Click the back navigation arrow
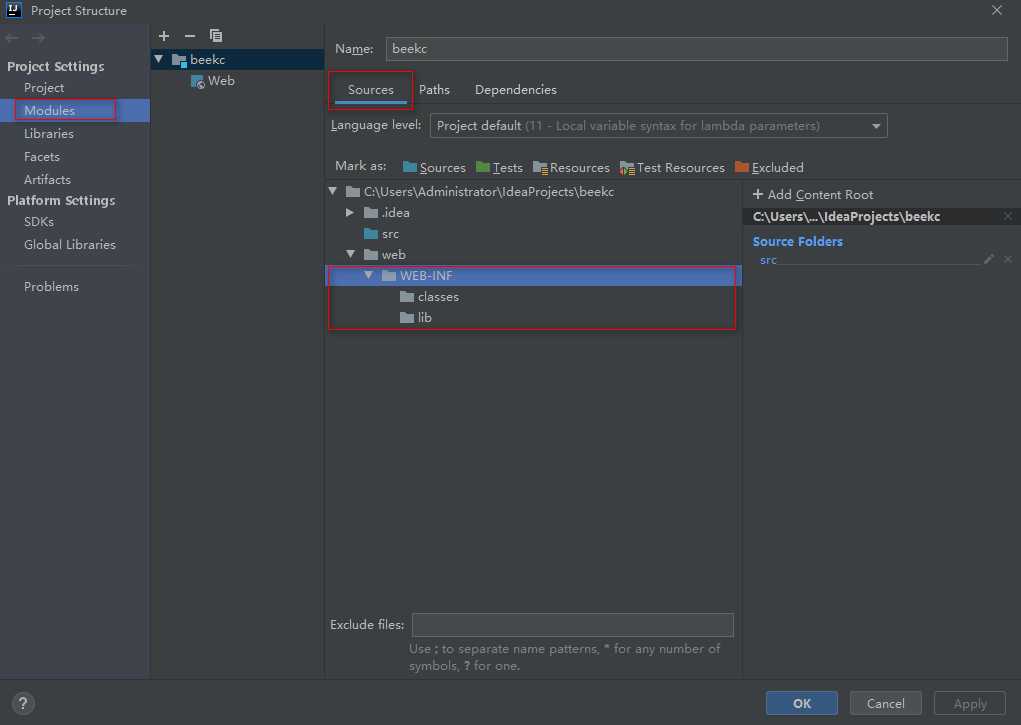This screenshot has height=725, width=1021. click(12, 38)
